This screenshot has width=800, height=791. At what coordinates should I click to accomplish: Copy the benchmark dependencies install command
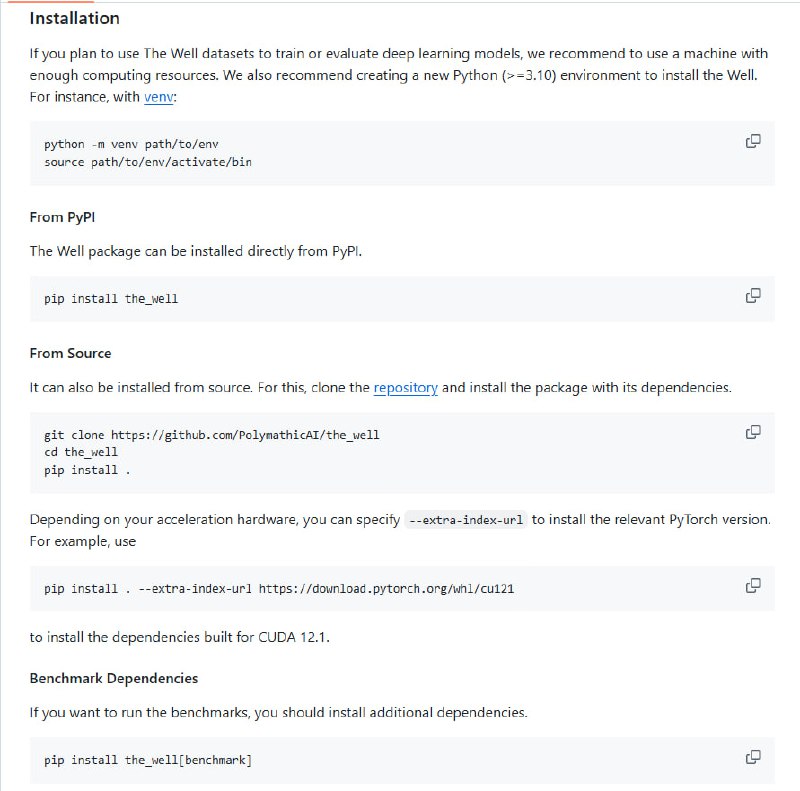tap(753, 757)
